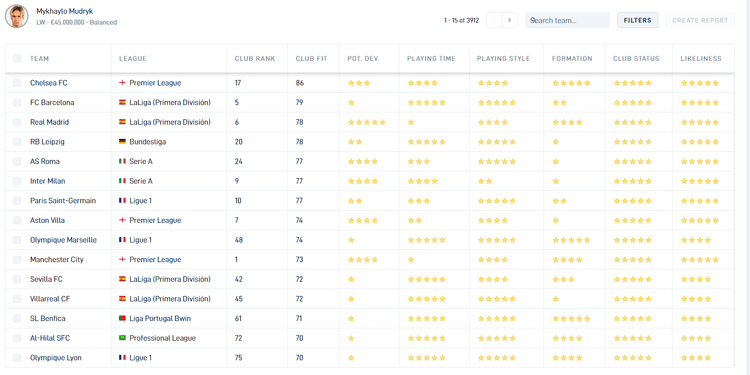
Task: Click Germany flag in RB Leipzig row
Action: (x=122, y=142)
